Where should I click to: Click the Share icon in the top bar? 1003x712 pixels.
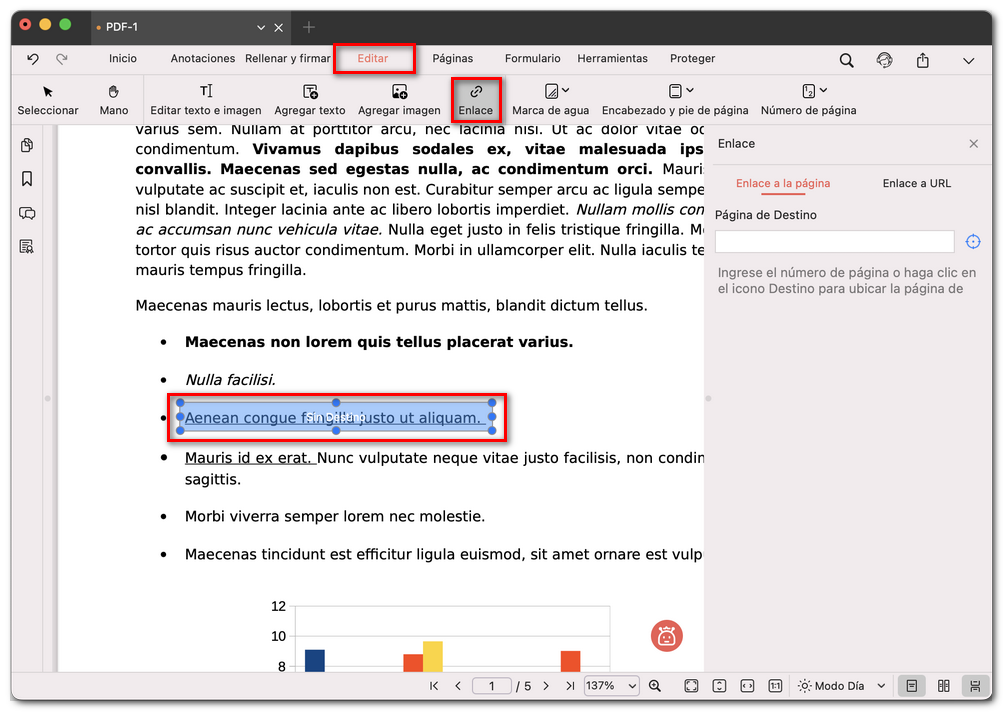coord(922,60)
